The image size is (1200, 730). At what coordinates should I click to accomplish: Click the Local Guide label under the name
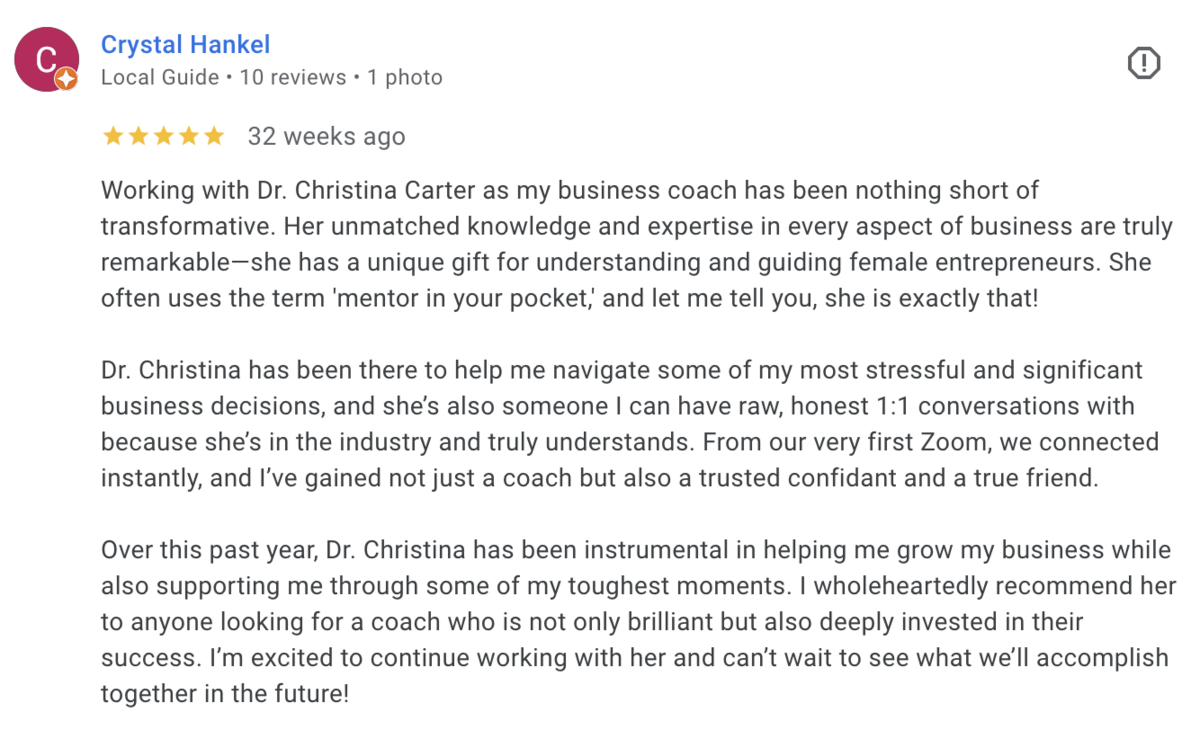coord(160,77)
